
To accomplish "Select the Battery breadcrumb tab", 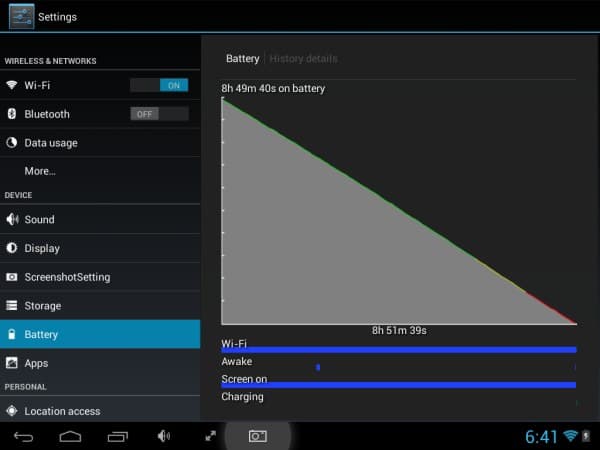I will pos(243,59).
